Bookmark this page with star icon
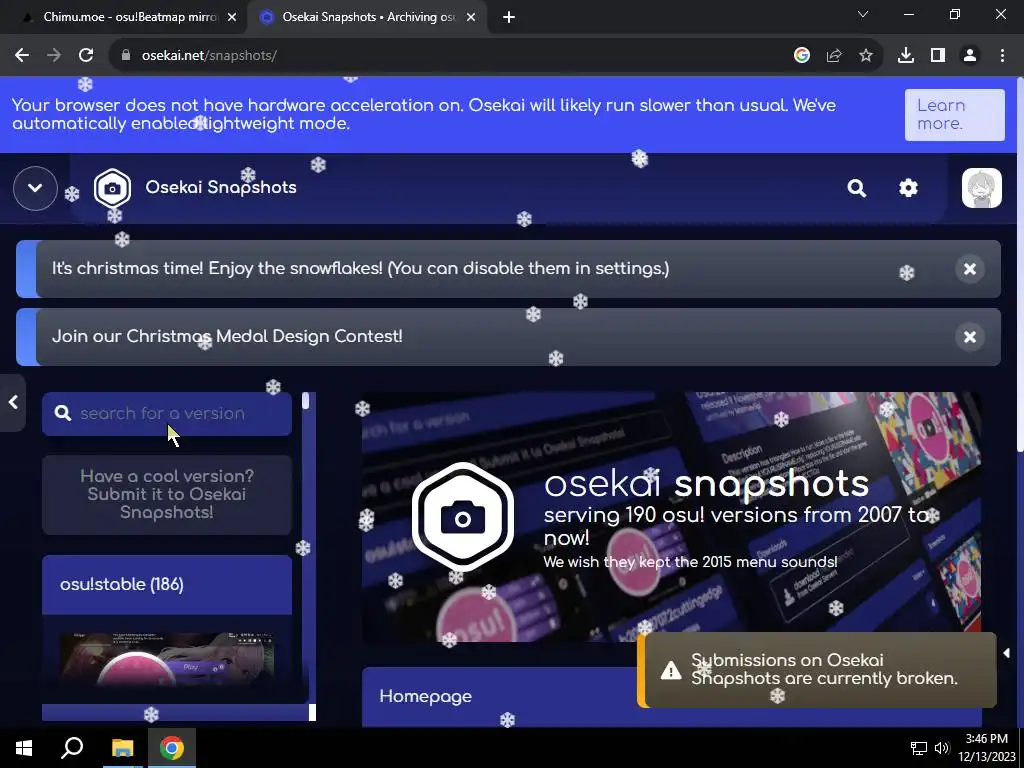 coord(866,56)
